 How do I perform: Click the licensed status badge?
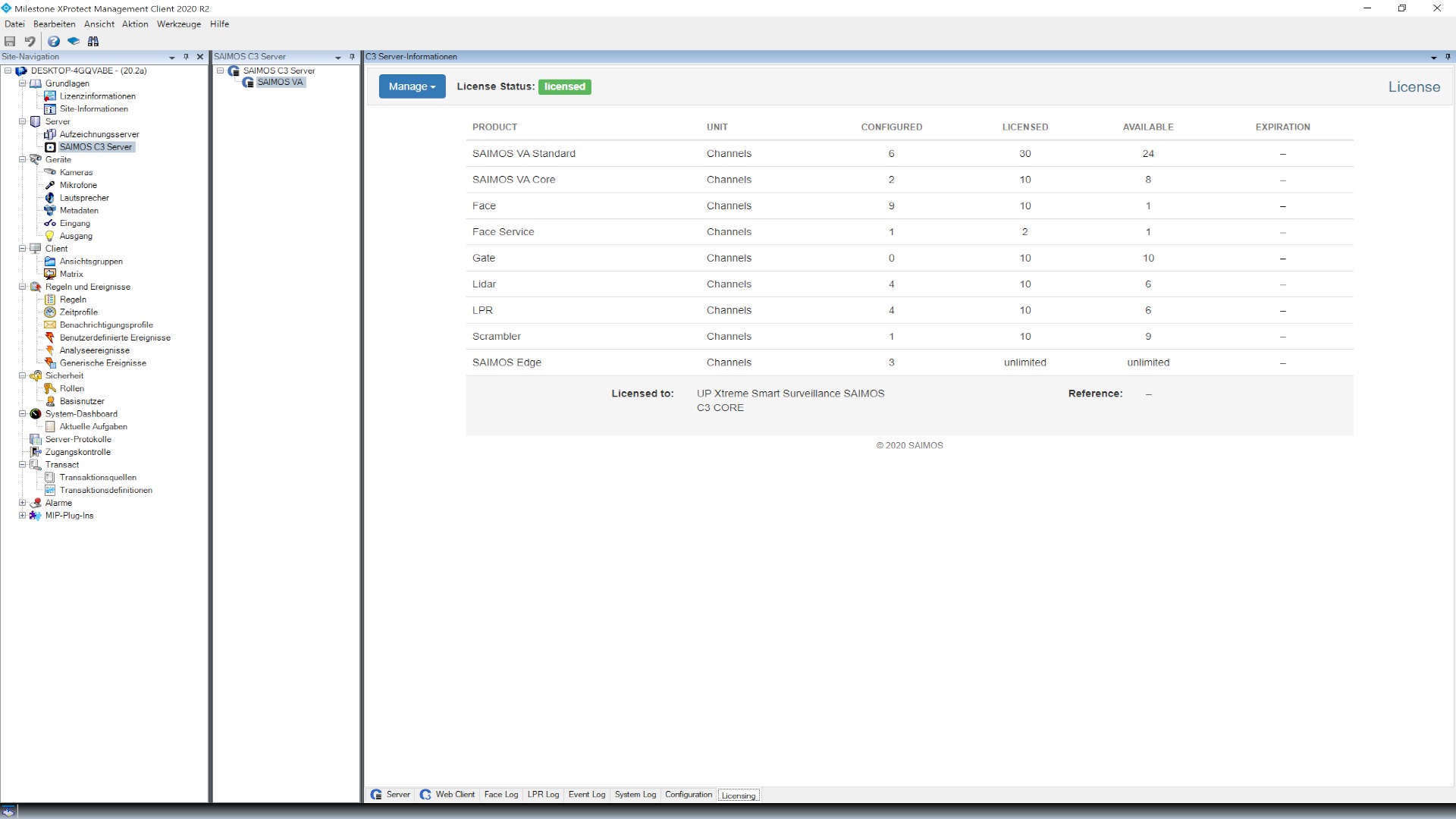[565, 86]
